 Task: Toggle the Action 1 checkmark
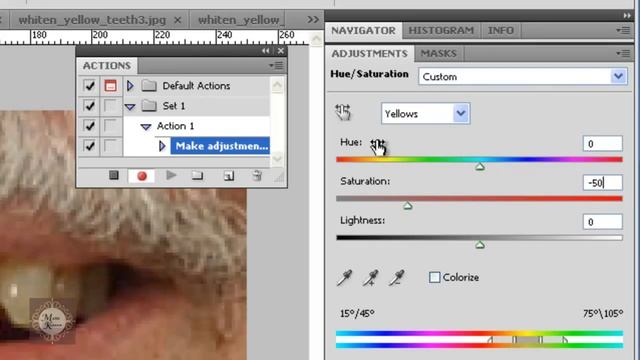pyautogui.click(x=89, y=126)
